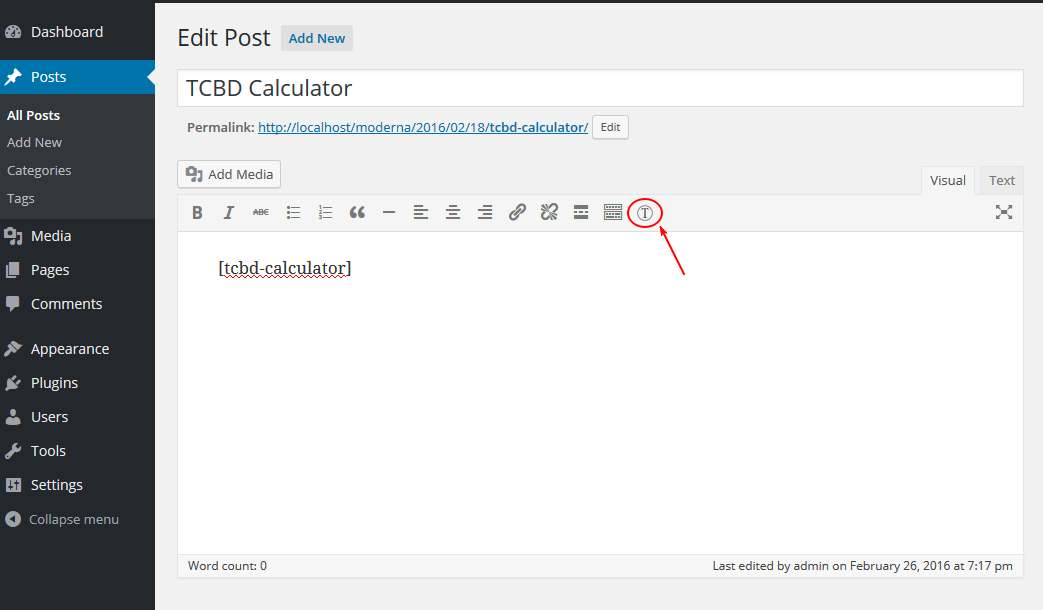Align text left
This screenshot has width=1043, height=610.
420,212
